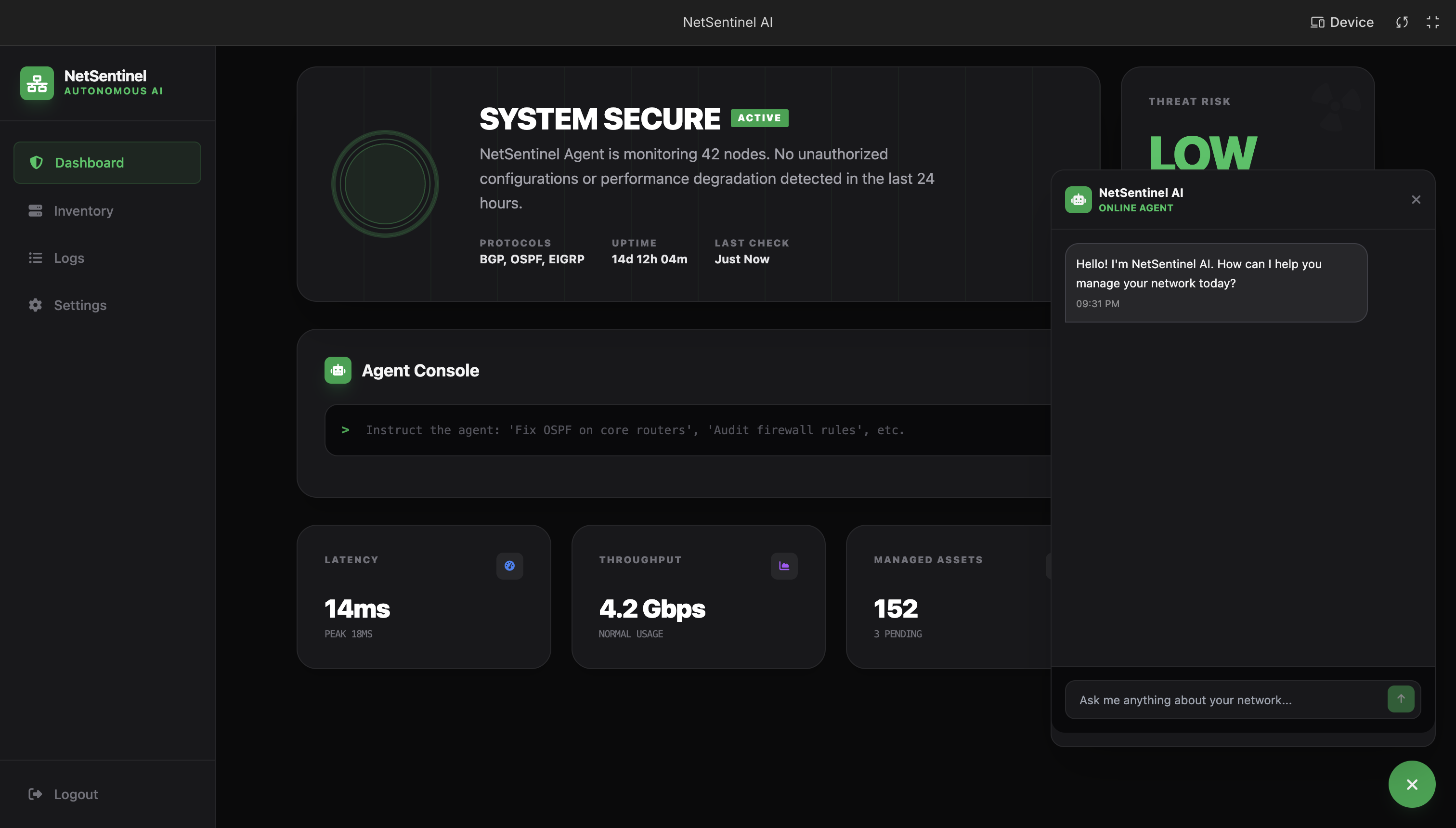Close the NetSentinel AI chat panel
This screenshot has height=828, width=1456.
click(x=1416, y=200)
